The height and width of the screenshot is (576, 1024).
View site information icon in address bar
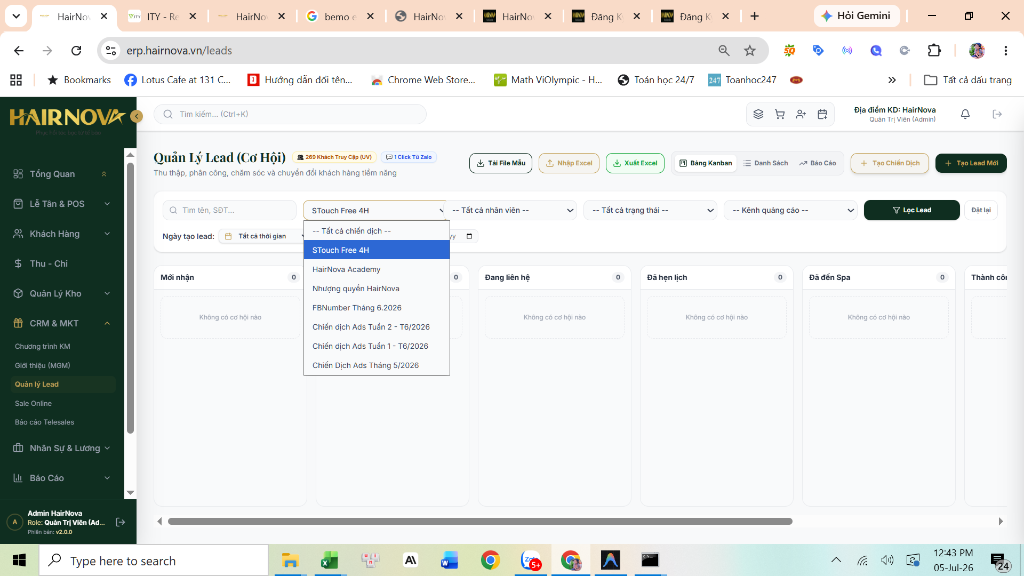coord(111,50)
